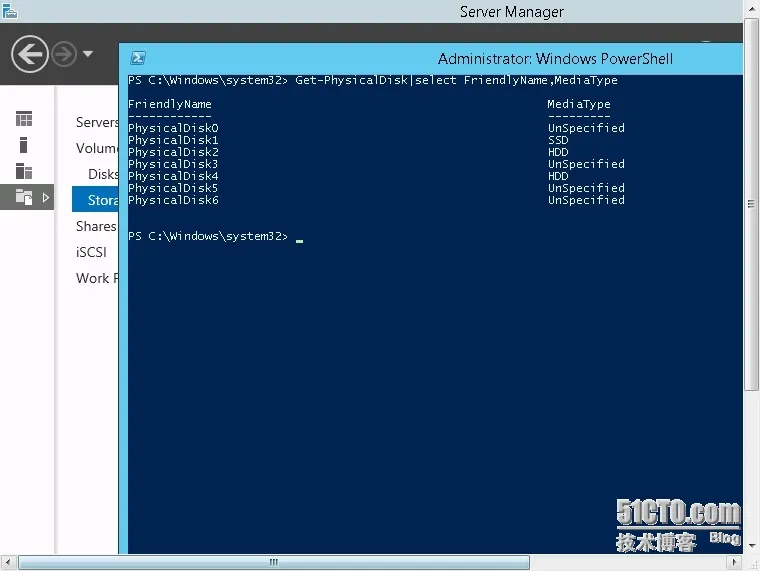The height and width of the screenshot is (571, 760).
Task: Select the All Servers sidebar icon
Action: [x=24, y=171]
